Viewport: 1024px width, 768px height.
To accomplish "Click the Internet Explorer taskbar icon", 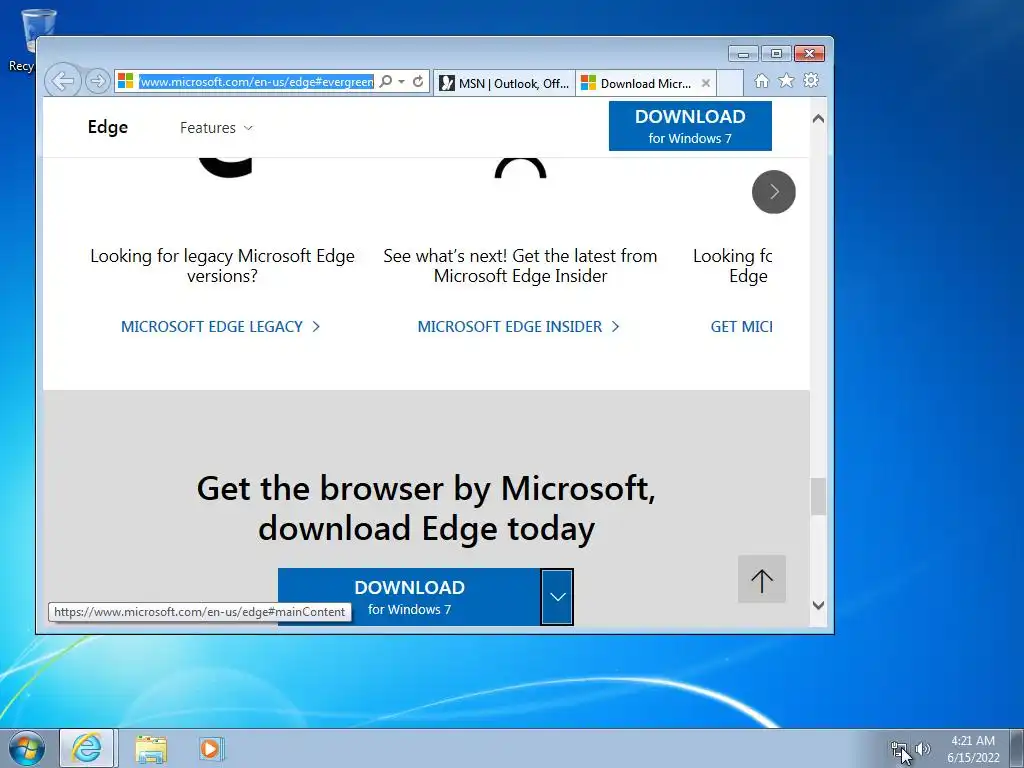I will click(x=87, y=748).
